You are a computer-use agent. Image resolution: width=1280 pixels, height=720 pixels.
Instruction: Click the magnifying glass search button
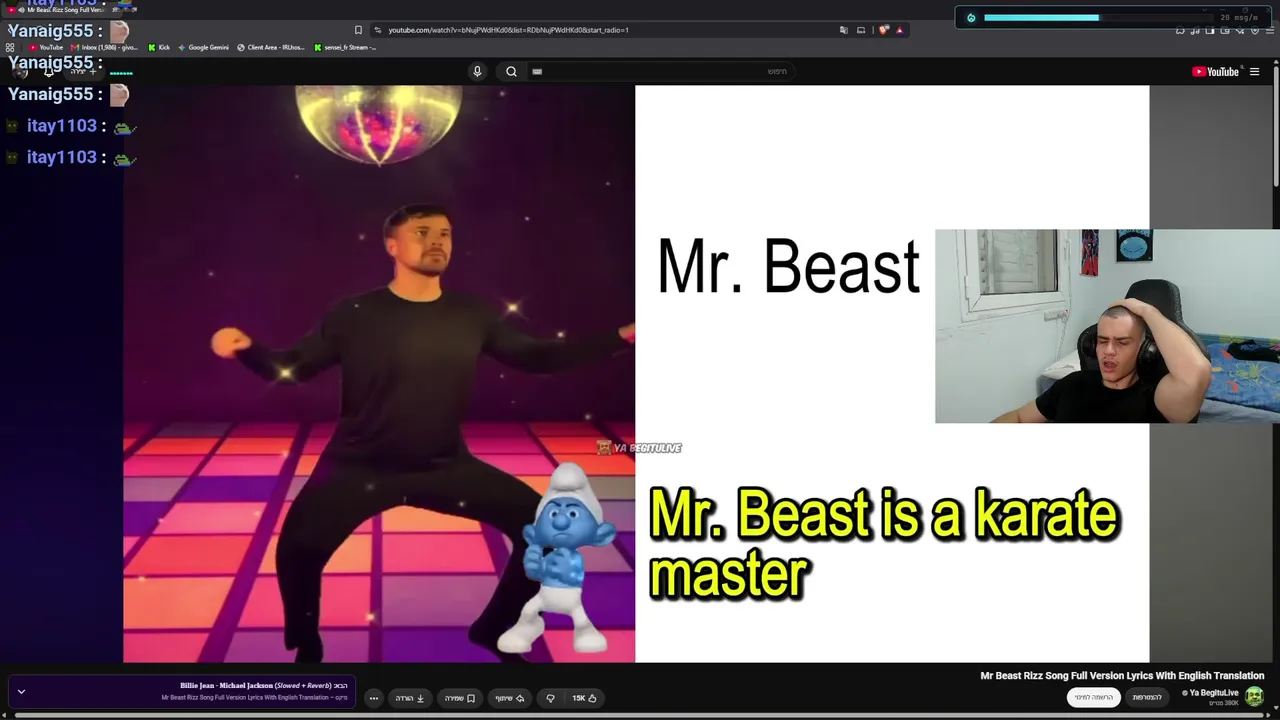coord(511,71)
